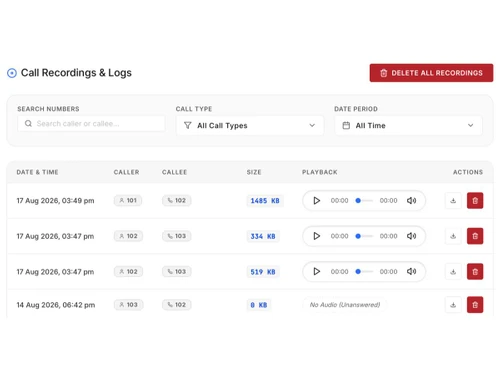
Task: Click the Delete All Recordings button
Action: tap(431, 73)
